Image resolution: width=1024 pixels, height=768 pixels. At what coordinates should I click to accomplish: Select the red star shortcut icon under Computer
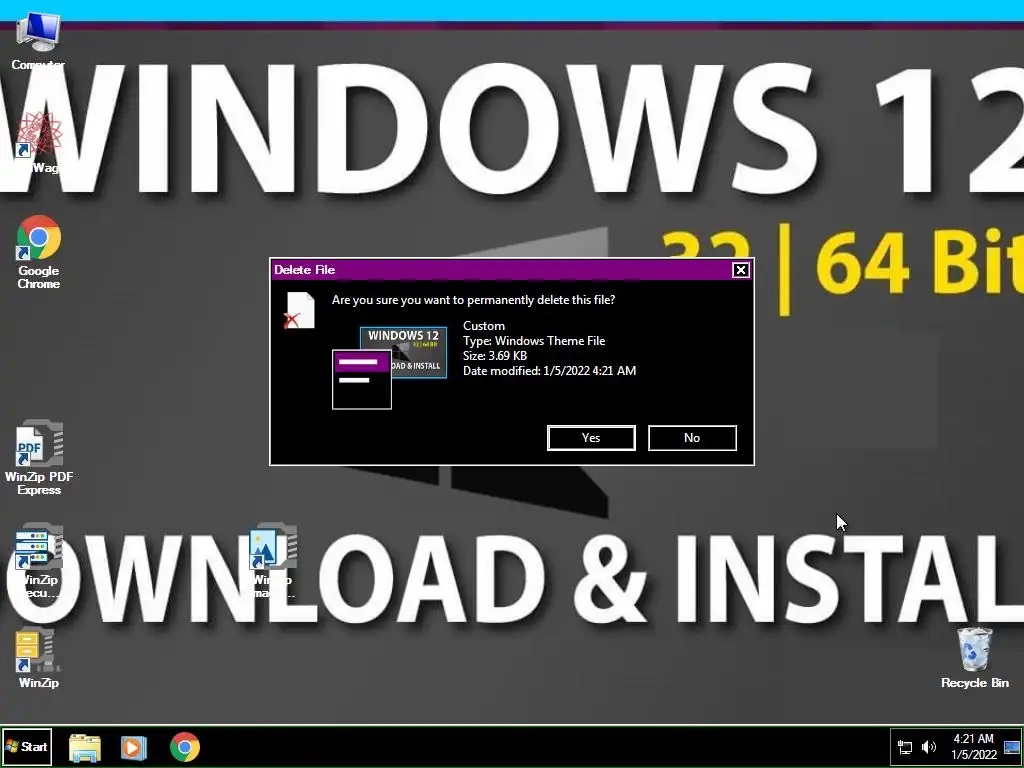tap(39, 142)
